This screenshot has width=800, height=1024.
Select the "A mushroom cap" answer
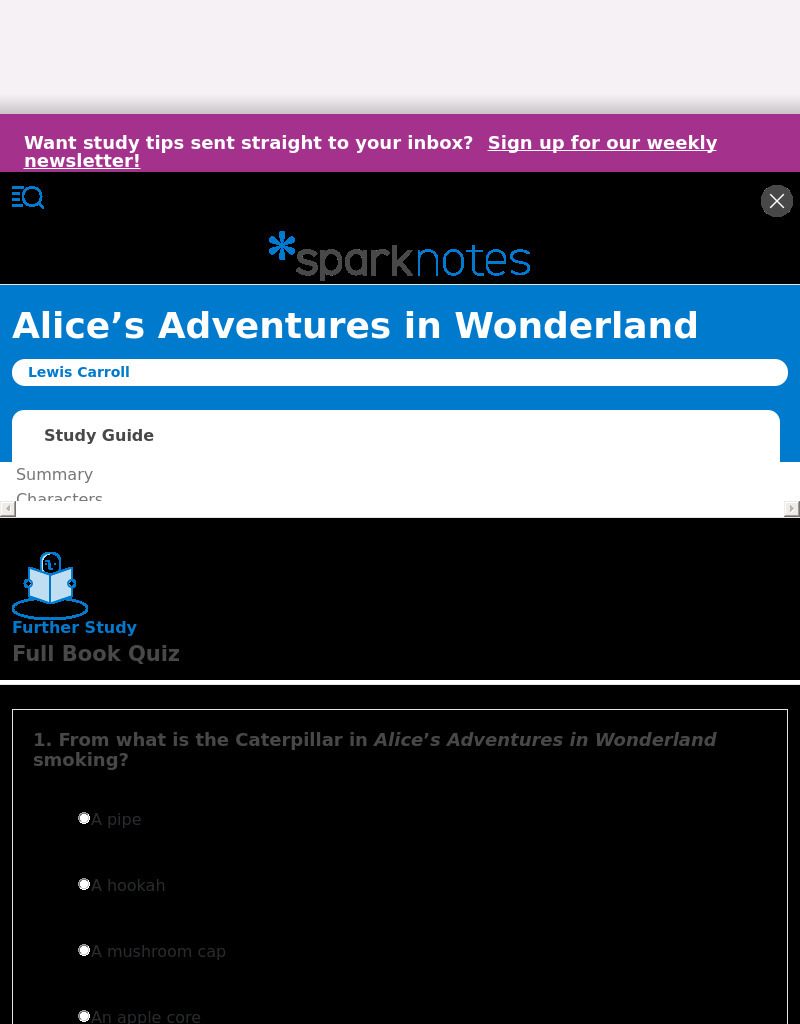coord(84,950)
